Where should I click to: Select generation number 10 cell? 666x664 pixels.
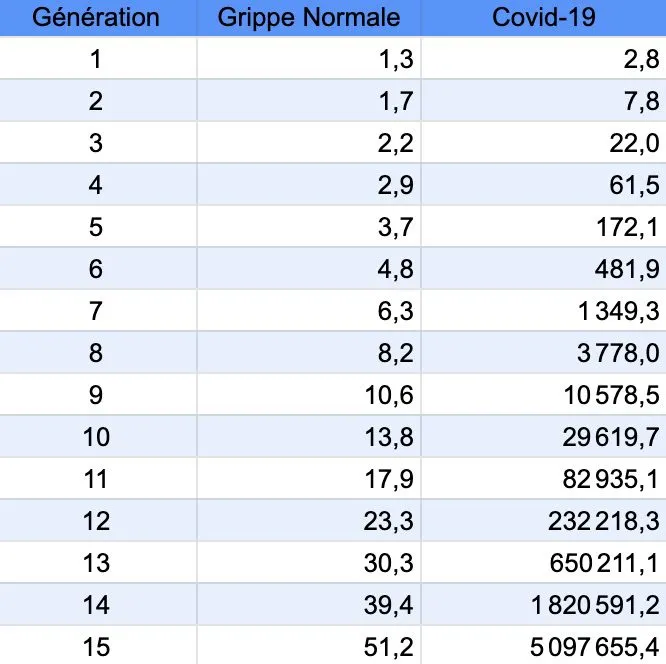pos(96,437)
